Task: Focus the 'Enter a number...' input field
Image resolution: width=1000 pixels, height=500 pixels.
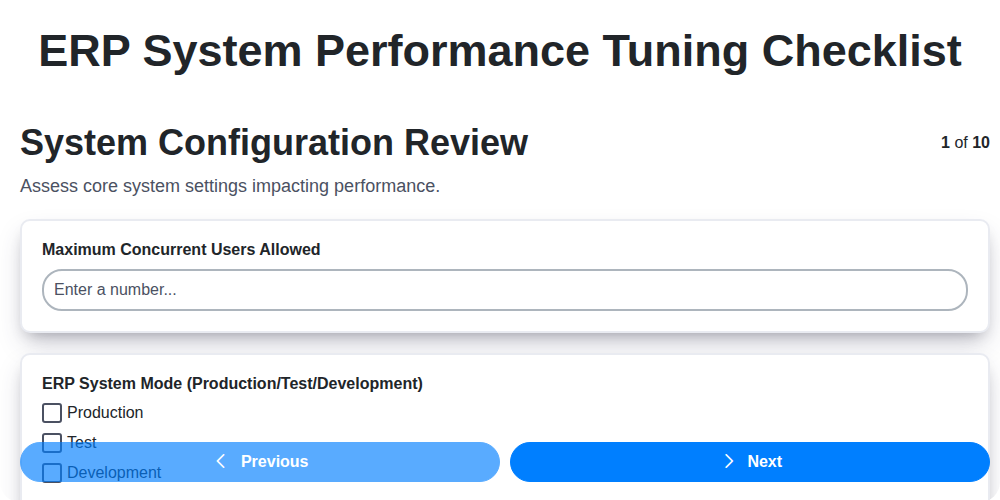Action: click(504, 290)
